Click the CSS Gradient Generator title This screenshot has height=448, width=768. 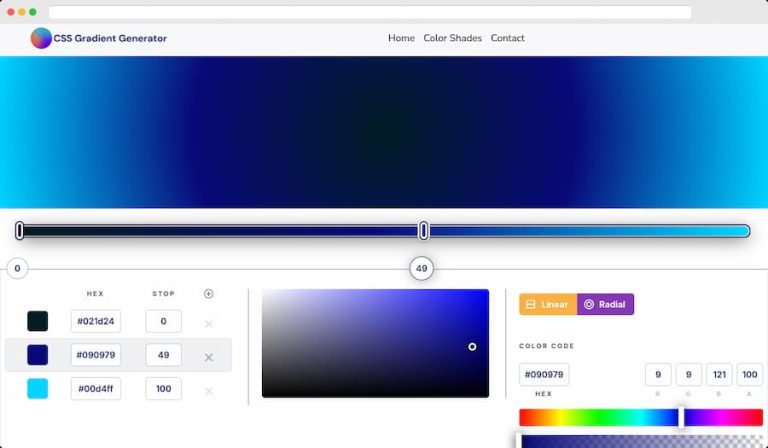coord(110,38)
